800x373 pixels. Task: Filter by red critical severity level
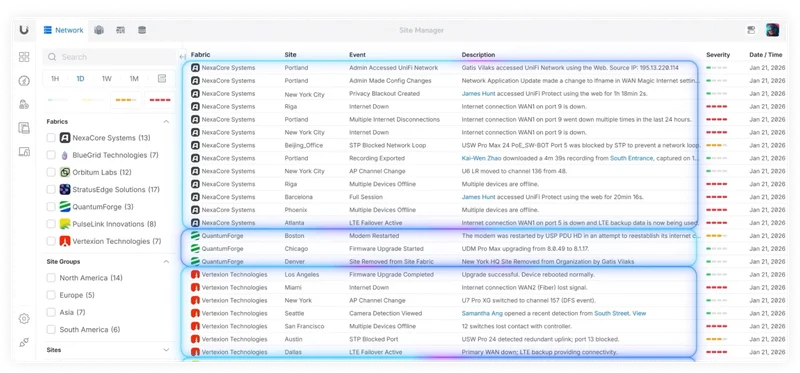click(x=160, y=100)
